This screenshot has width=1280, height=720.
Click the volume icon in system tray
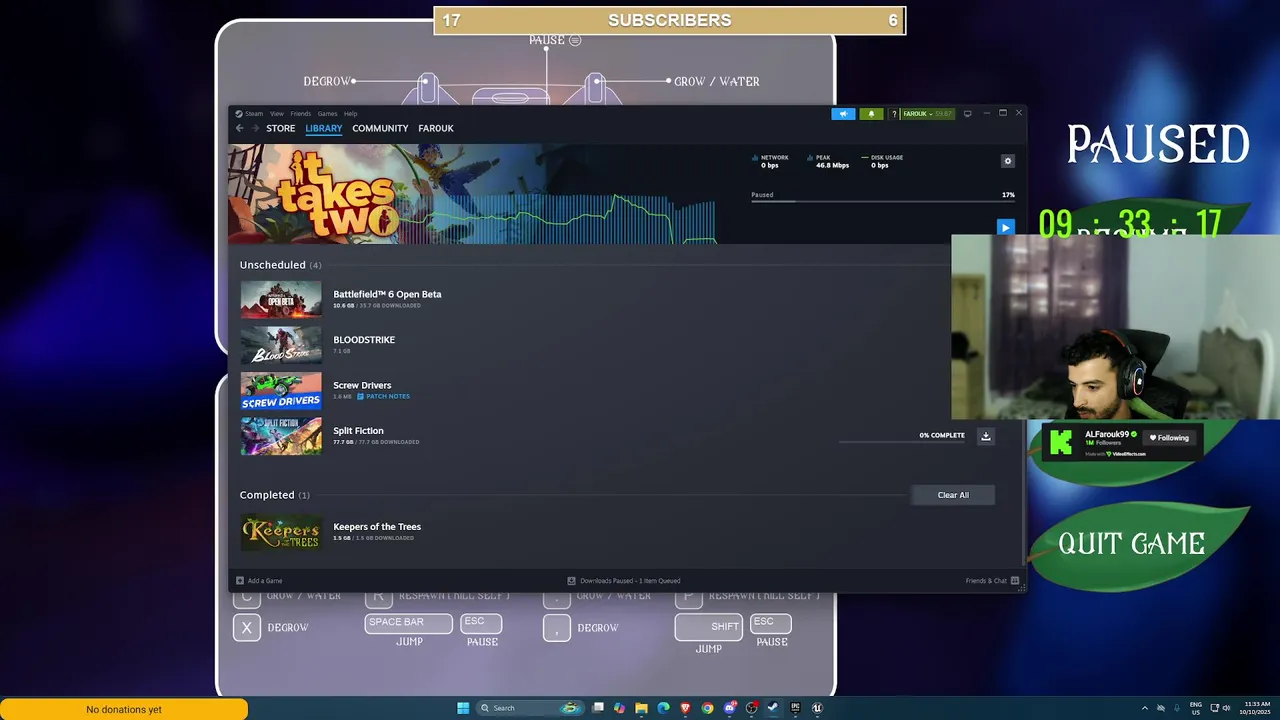pos(1228,708)
